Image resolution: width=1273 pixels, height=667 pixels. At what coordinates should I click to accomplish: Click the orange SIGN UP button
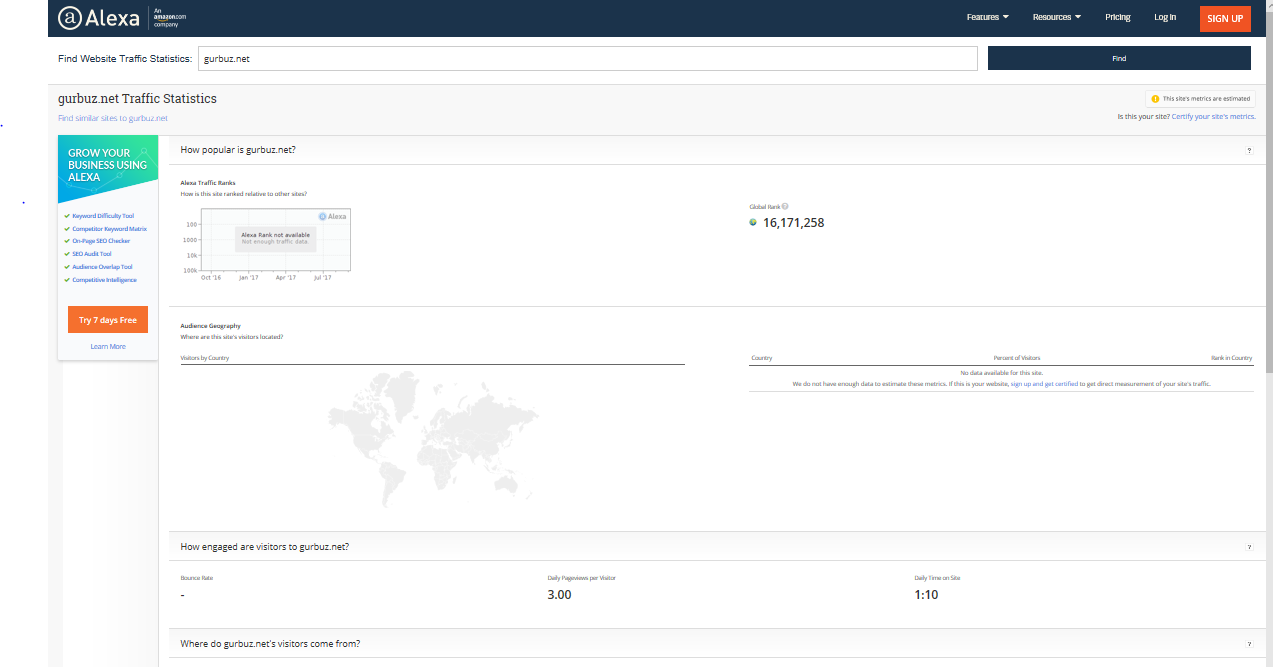point(1225,18)
